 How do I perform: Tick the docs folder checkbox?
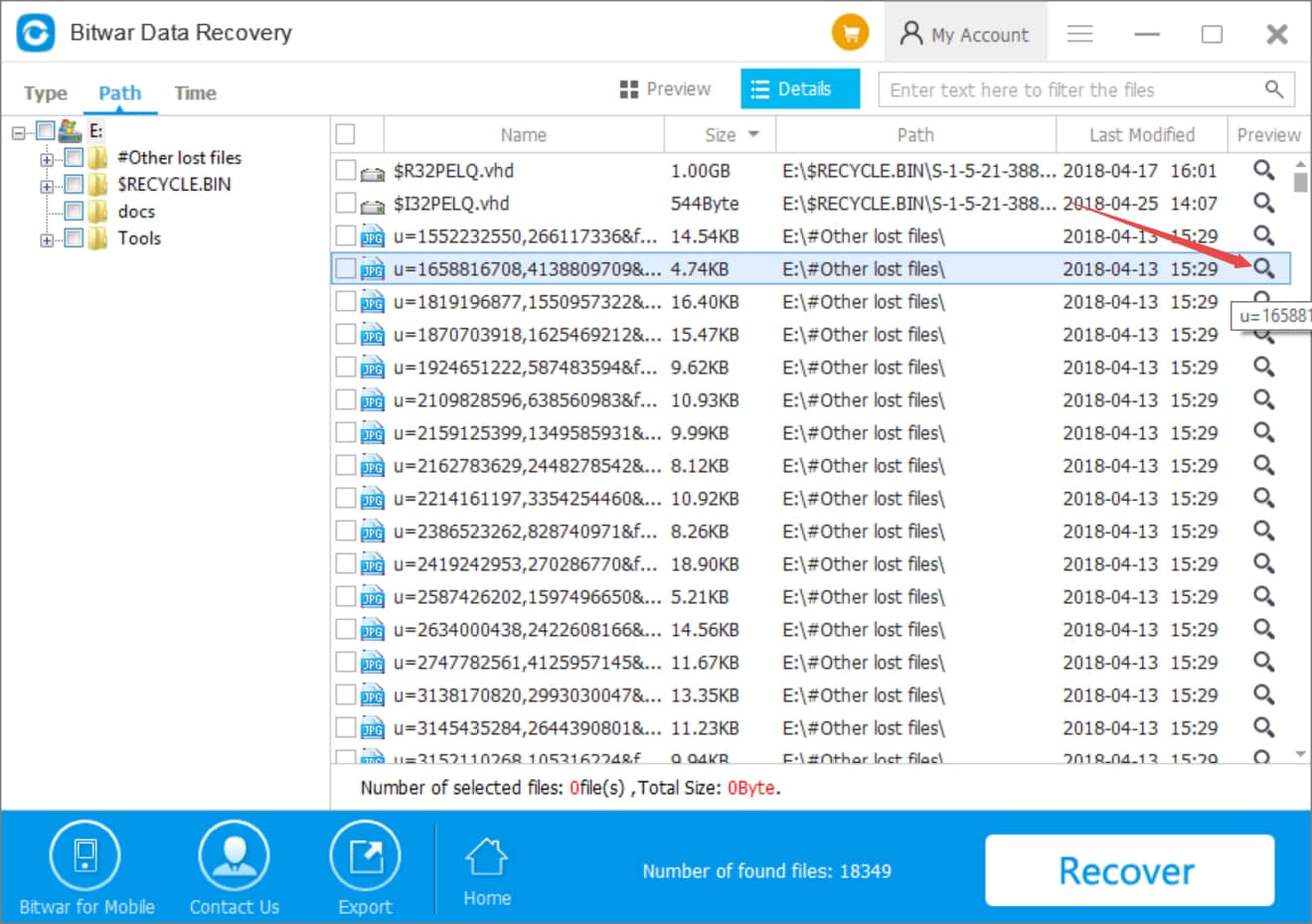[x=74, y=211]
